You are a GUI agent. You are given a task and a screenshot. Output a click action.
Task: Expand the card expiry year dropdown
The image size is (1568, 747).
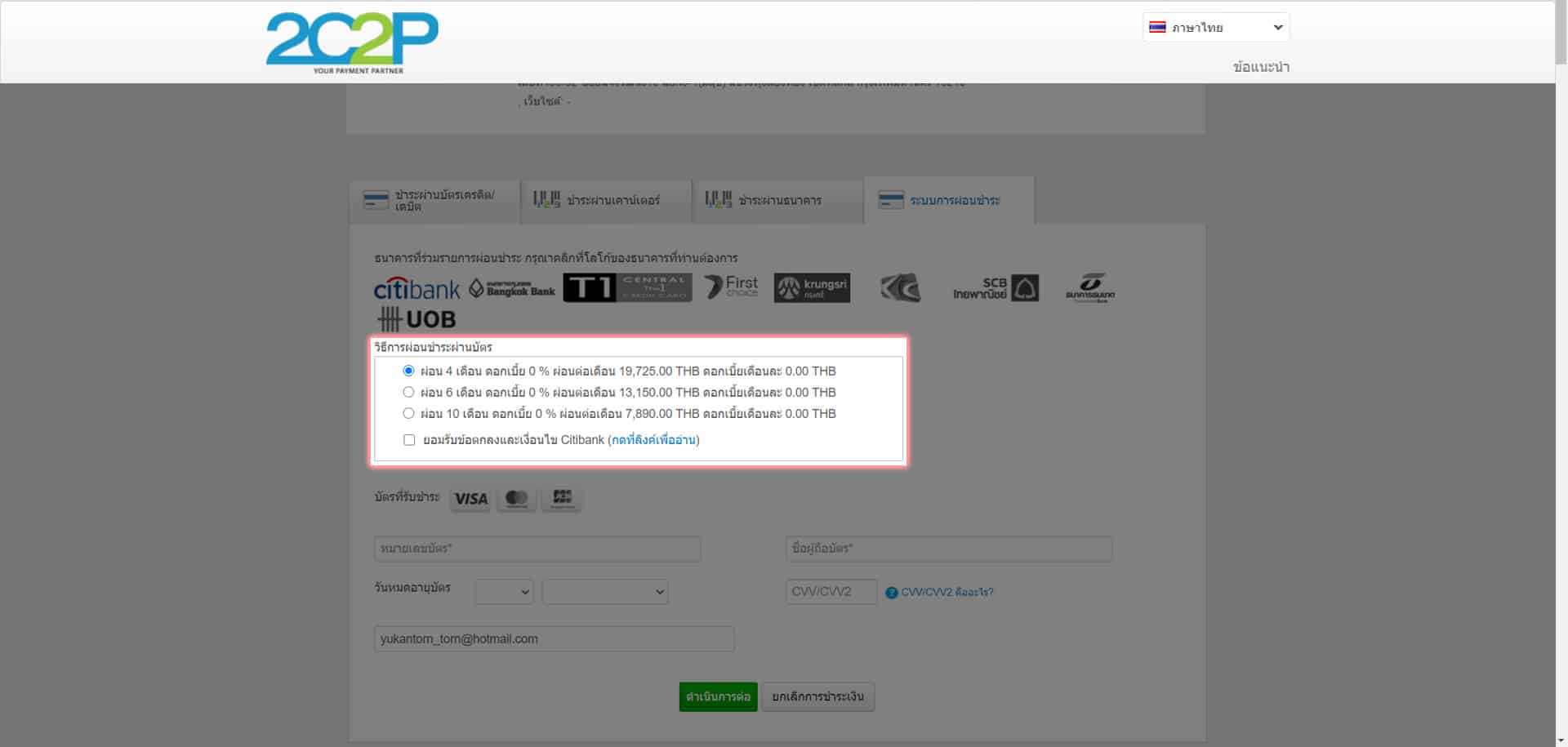click(604, 592)
